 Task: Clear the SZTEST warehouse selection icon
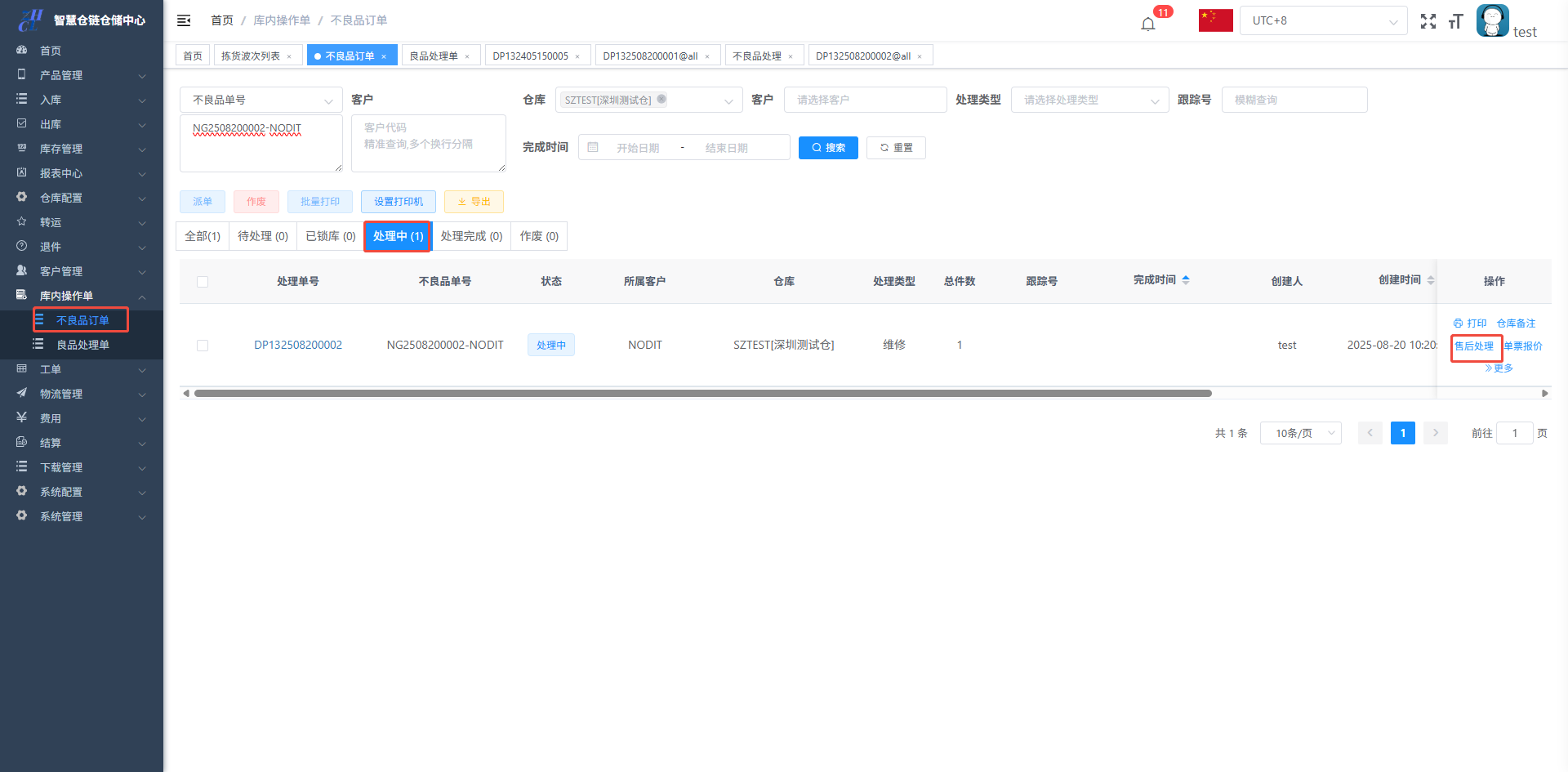[x=661, y=100]
